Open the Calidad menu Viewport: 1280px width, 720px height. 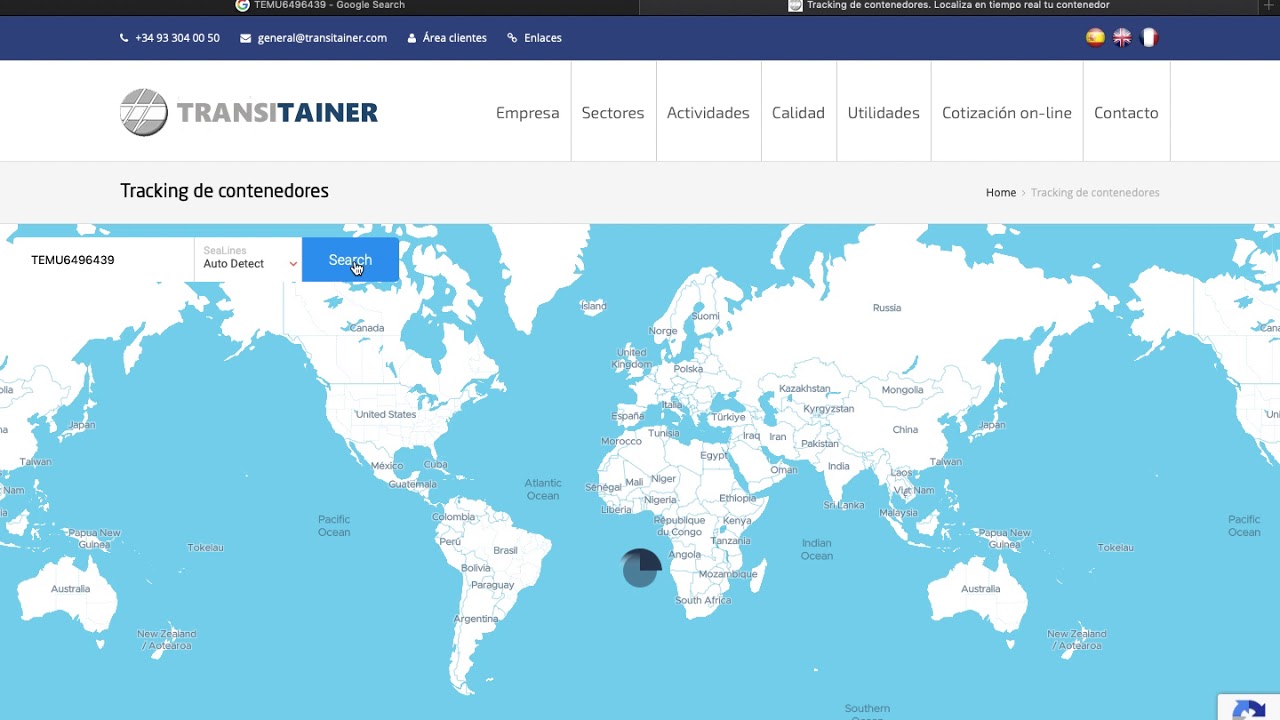coord(798,113)
